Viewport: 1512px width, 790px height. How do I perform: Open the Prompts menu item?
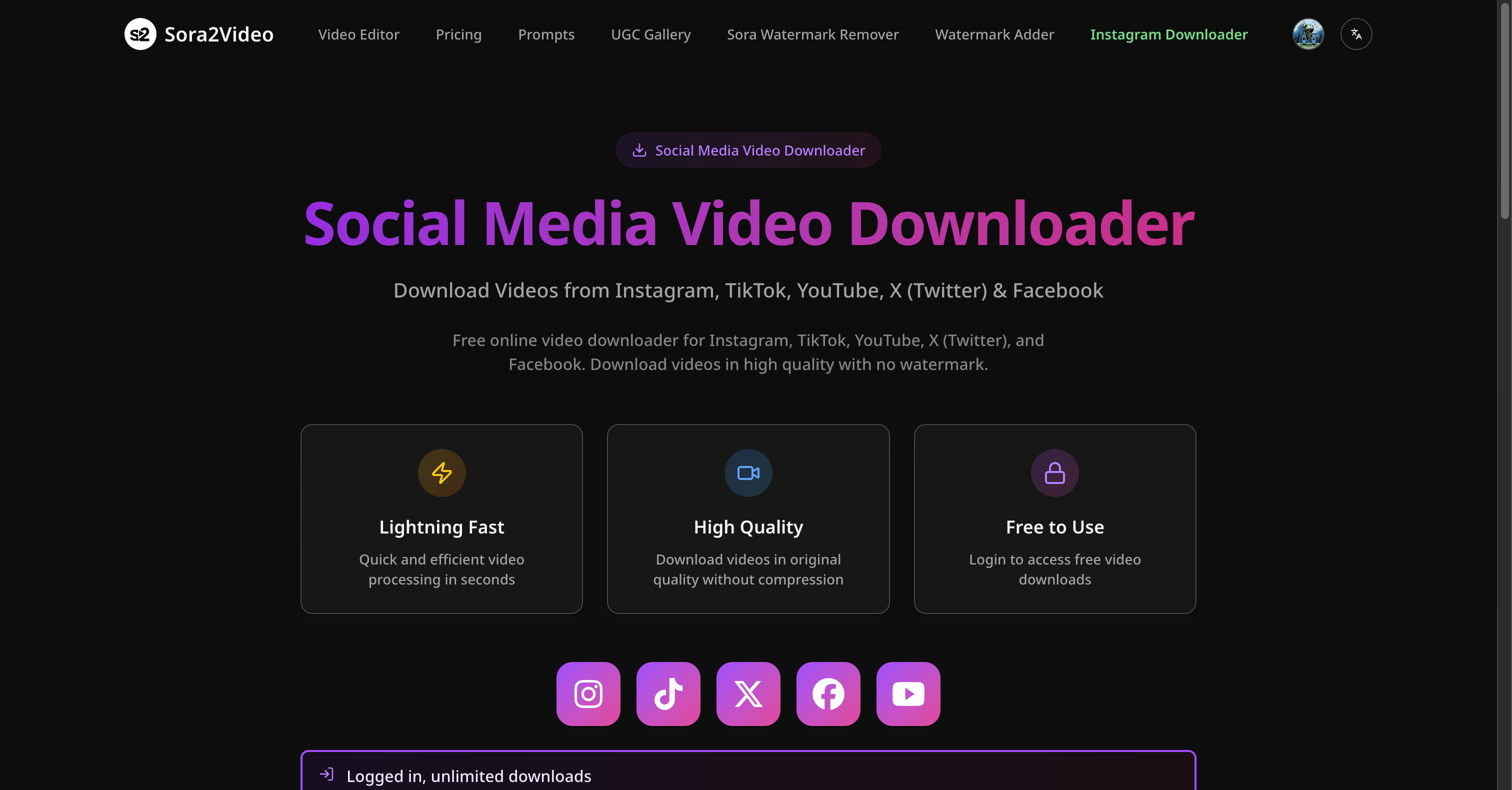(x=546, y=34)
